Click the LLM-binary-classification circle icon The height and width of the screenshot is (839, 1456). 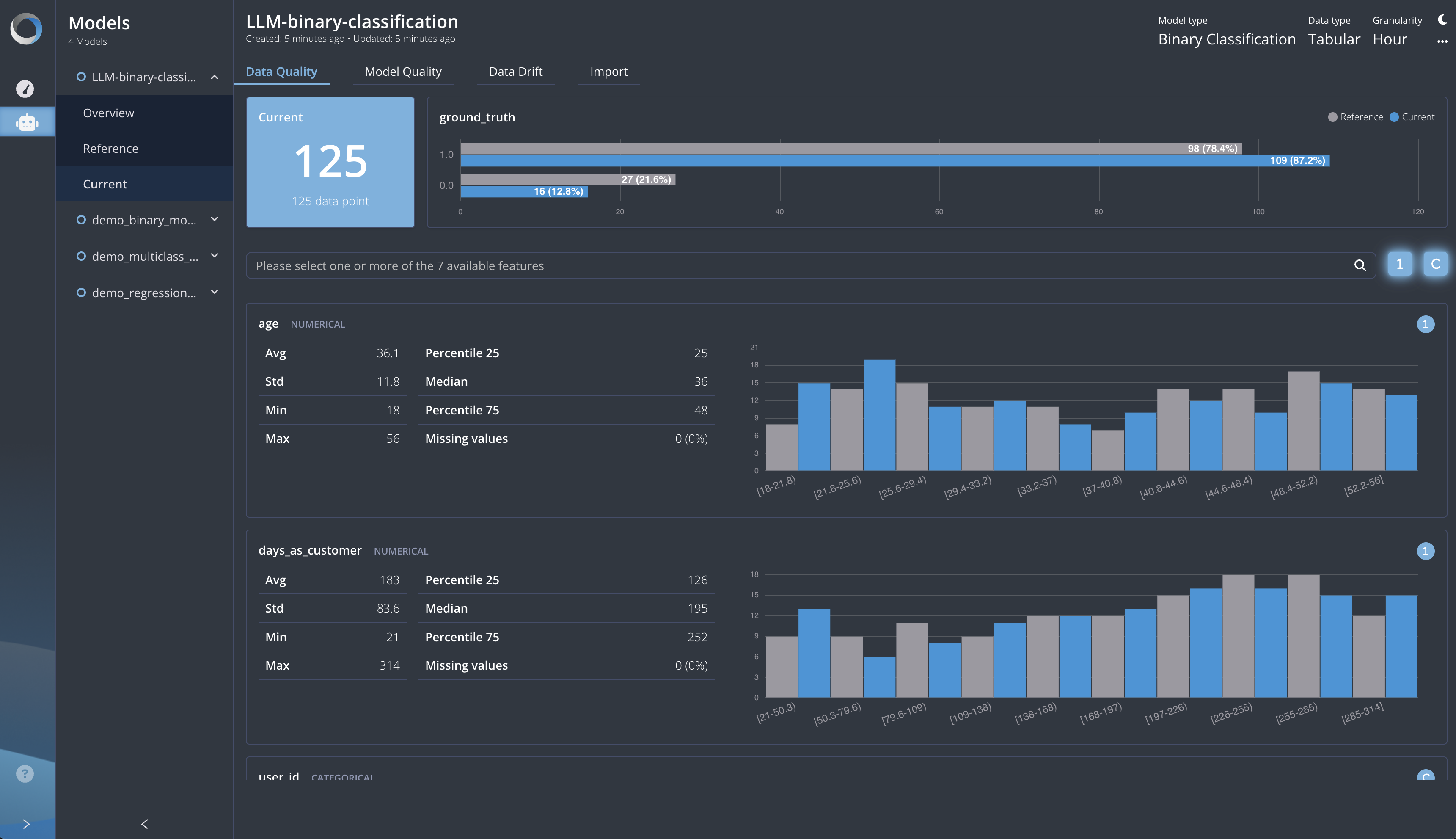pos(81,77)
